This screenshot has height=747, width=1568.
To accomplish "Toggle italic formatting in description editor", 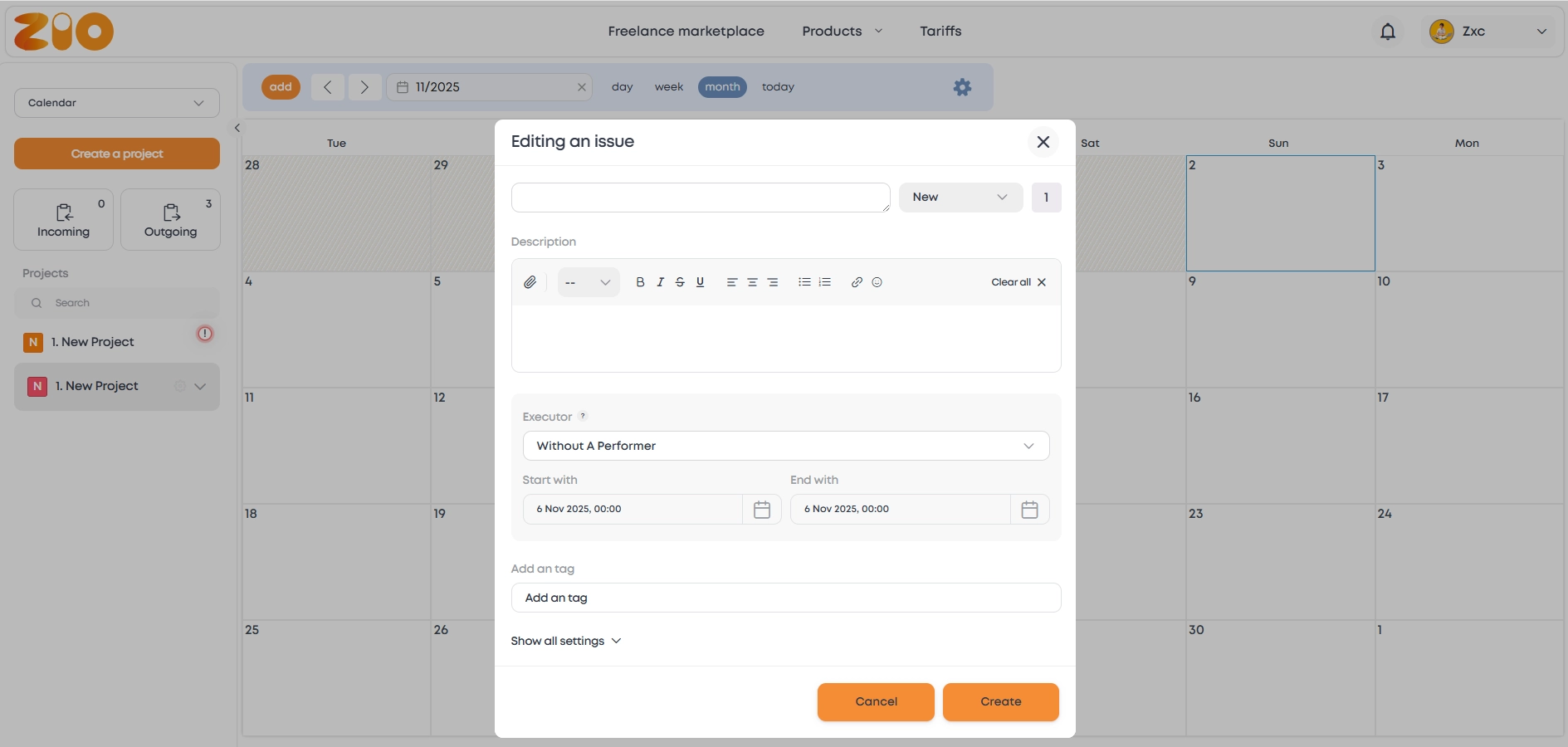I will point(660,282).
